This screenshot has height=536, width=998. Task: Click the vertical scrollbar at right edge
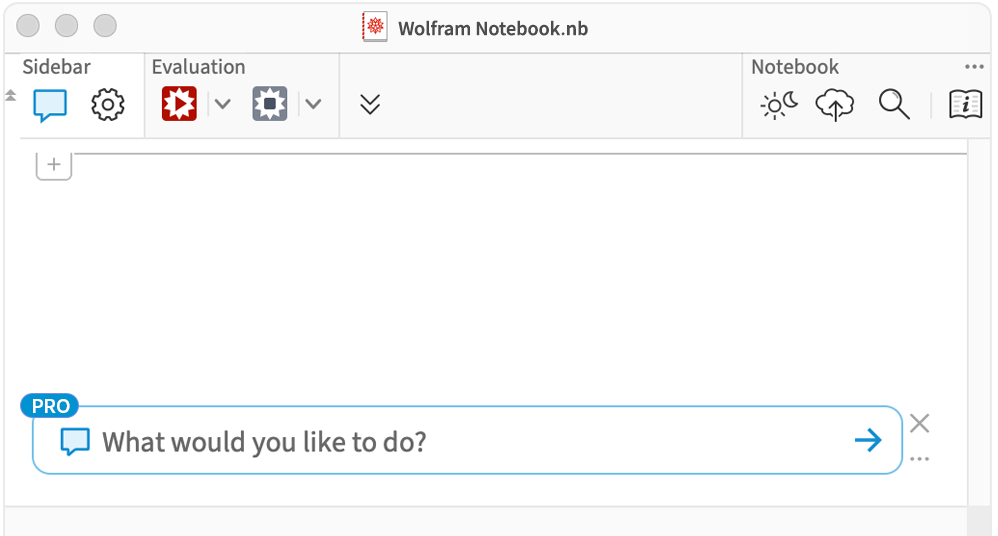point(979,325)
